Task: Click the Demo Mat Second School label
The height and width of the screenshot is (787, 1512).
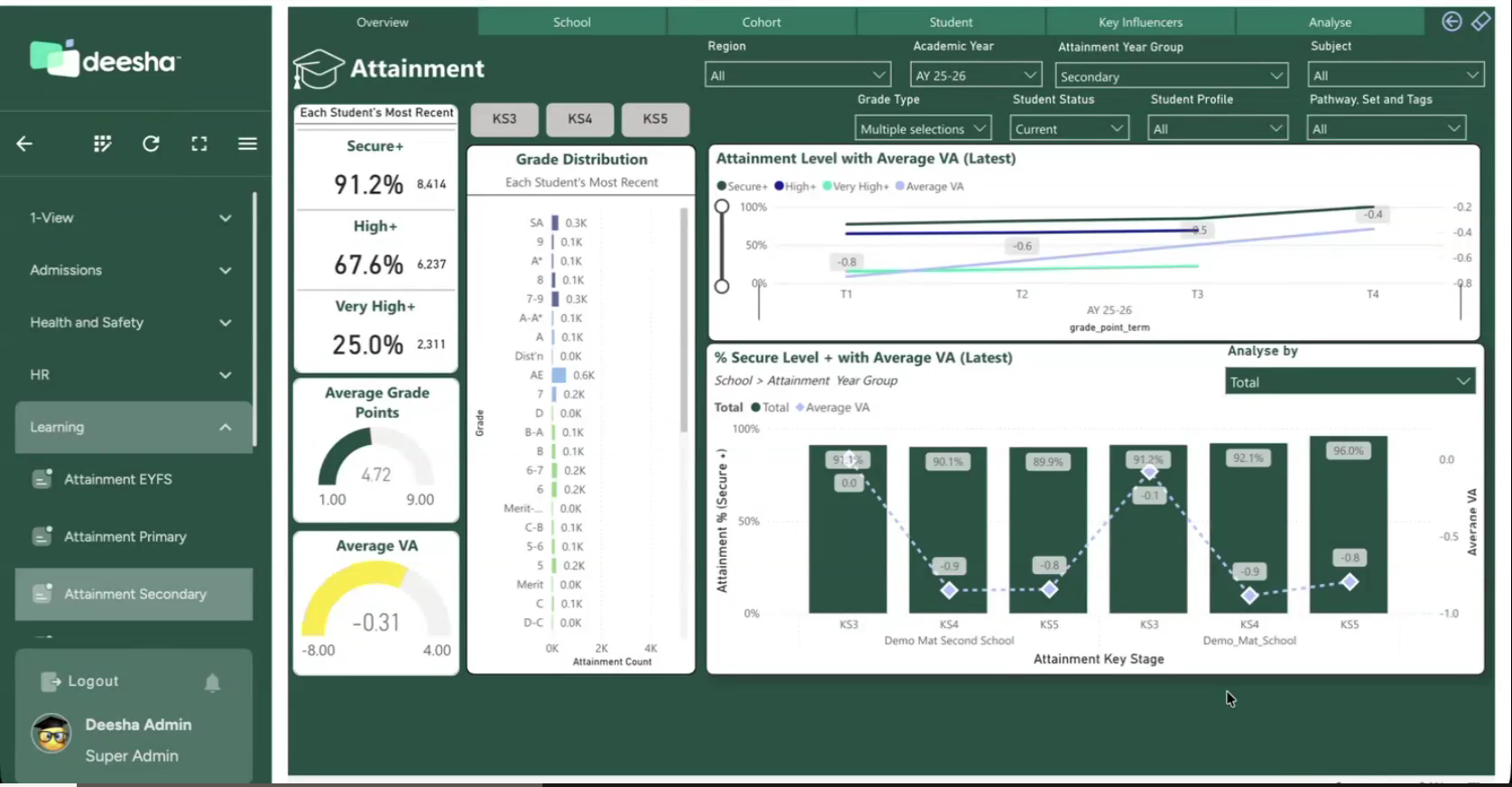Action: 949,640
